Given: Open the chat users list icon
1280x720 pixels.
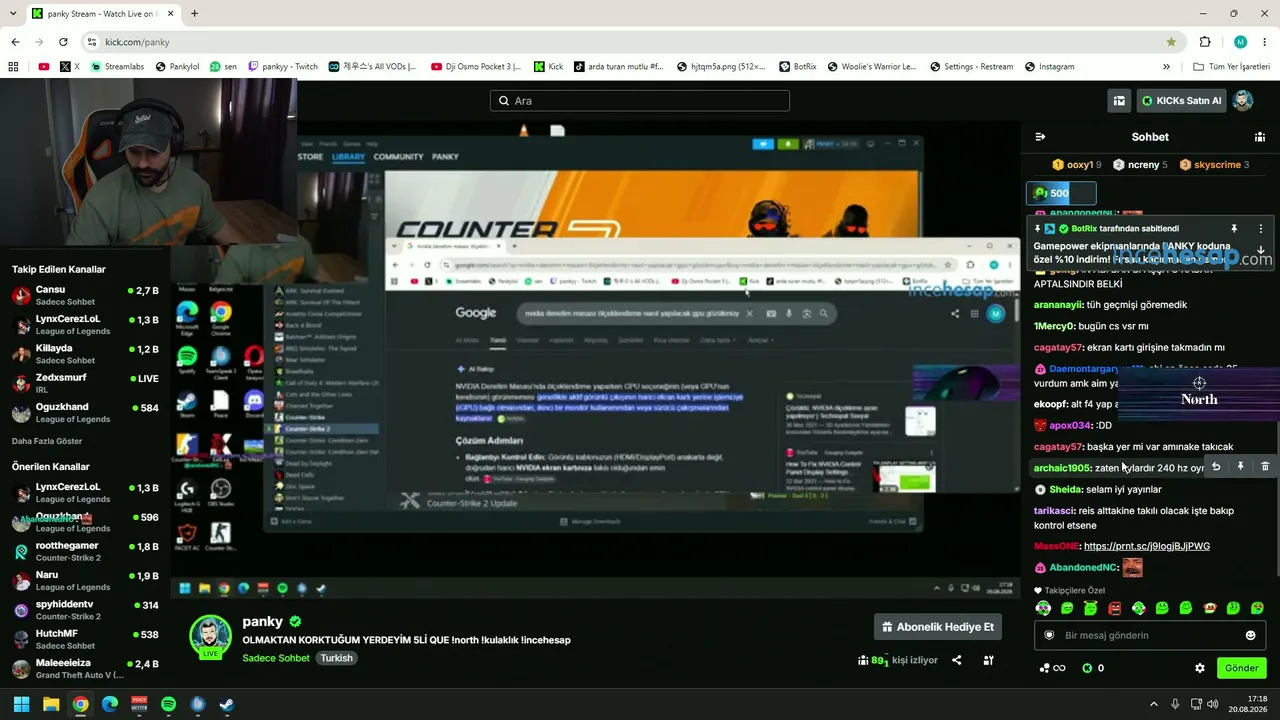Looking at the screenshot, I should 1260,137.
